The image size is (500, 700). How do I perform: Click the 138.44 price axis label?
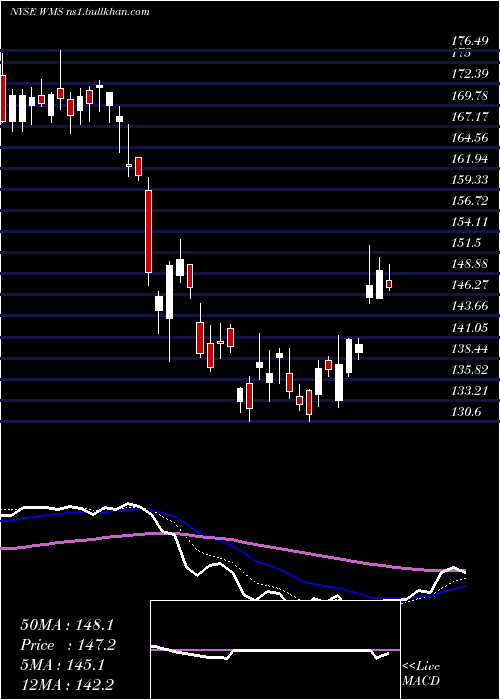click(470, 349)
